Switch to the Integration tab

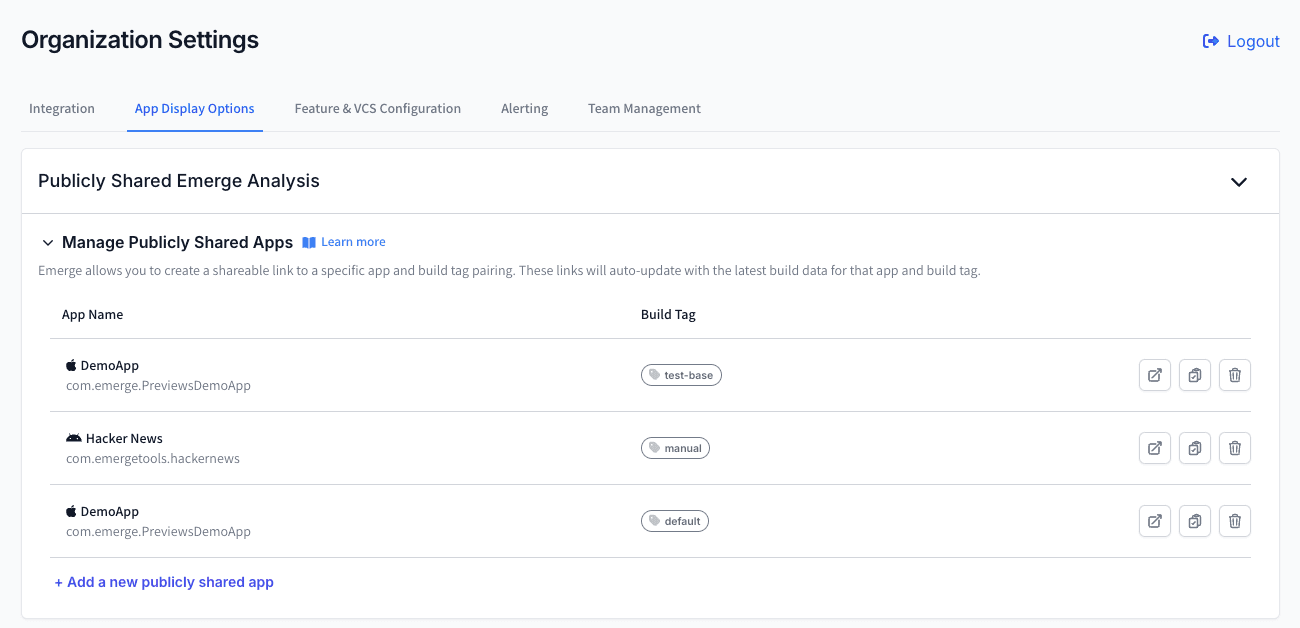point(62,108)
